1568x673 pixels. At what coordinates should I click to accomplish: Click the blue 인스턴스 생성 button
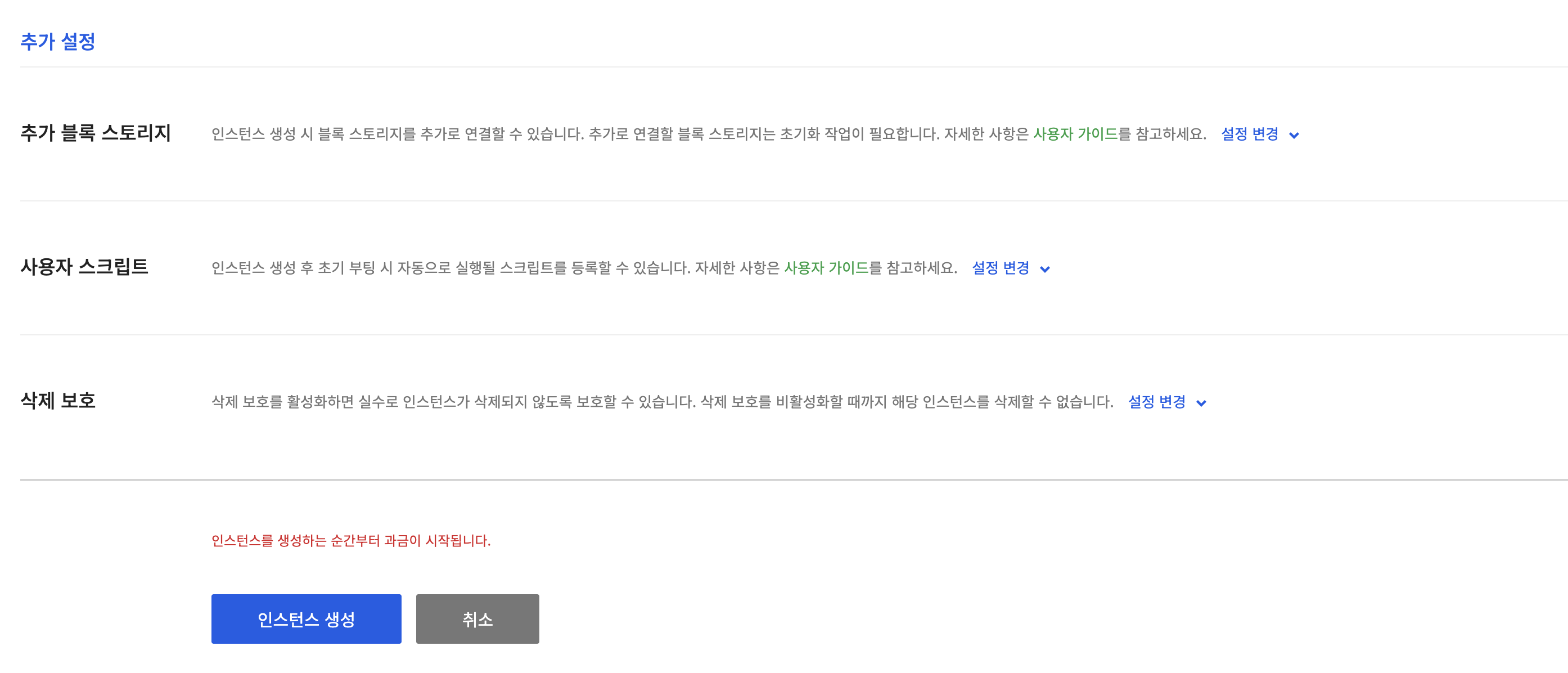[x=306, y=619]
